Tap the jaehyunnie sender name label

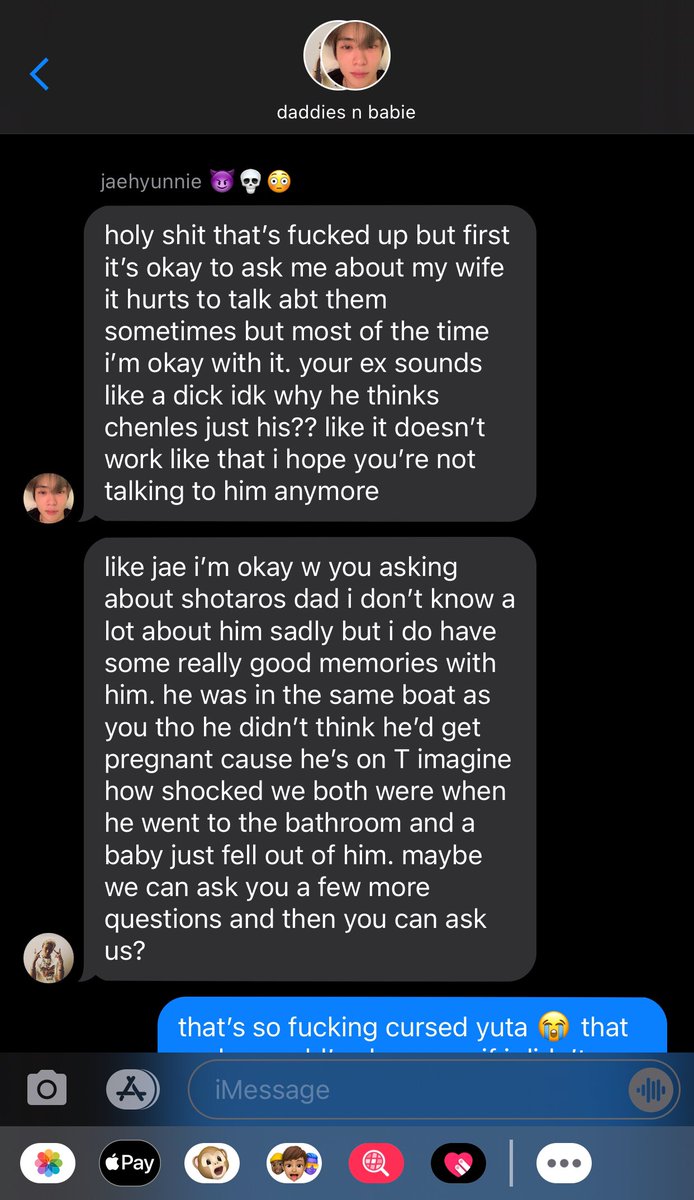[151, 182]
